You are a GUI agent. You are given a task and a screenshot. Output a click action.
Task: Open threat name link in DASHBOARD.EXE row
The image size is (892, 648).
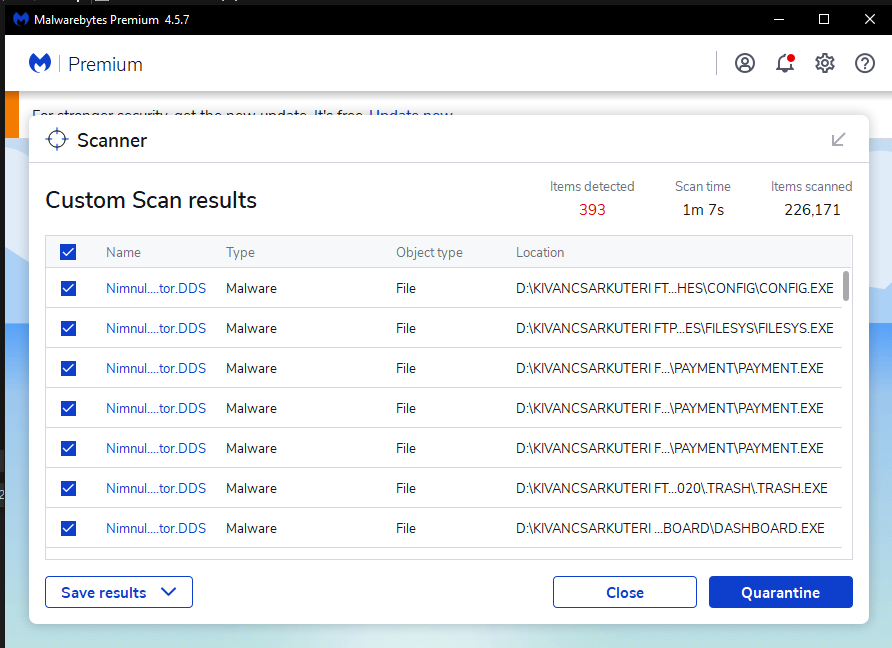point(156,529)
